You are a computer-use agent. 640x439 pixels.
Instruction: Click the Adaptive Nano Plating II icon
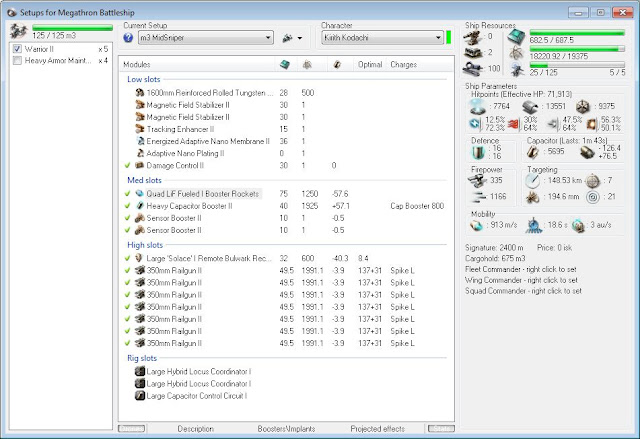tap(140, 153)
